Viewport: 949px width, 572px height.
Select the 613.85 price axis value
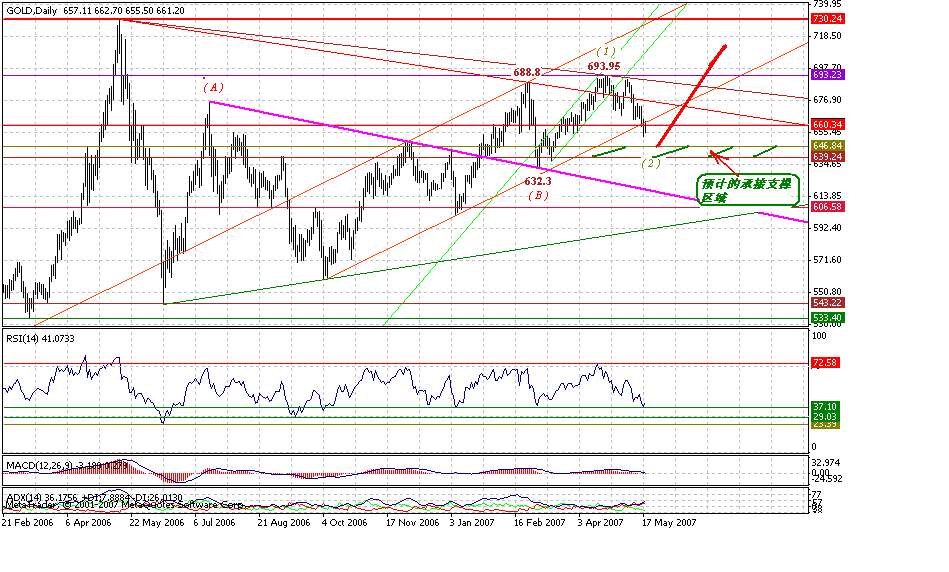coord(826,196)
